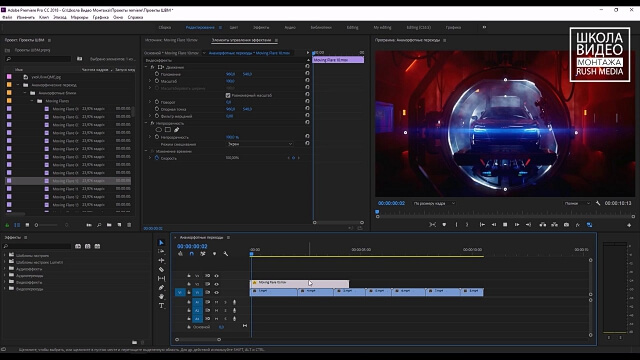This screenshot has width=640, height=360.
Task: Expand Scale property in Effect Controls
Action: 150,81
